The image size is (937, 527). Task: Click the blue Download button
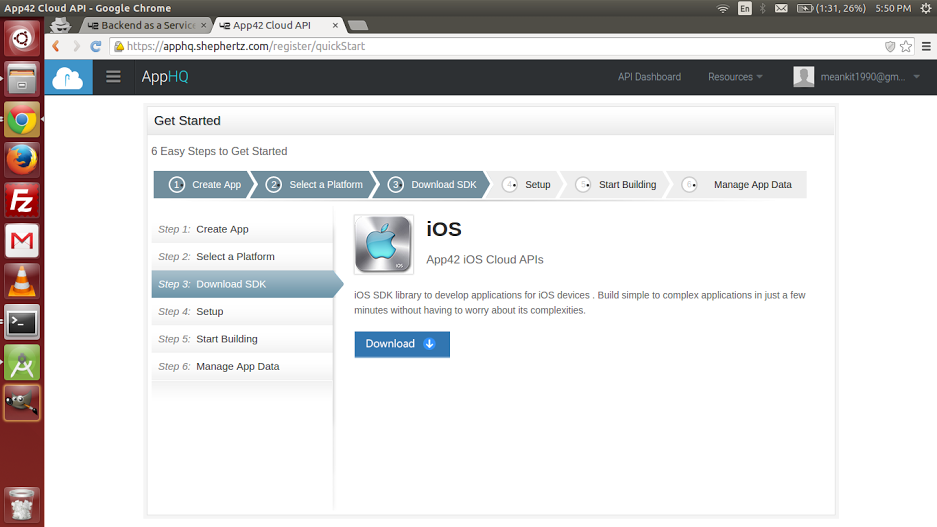tap(402, 344)
